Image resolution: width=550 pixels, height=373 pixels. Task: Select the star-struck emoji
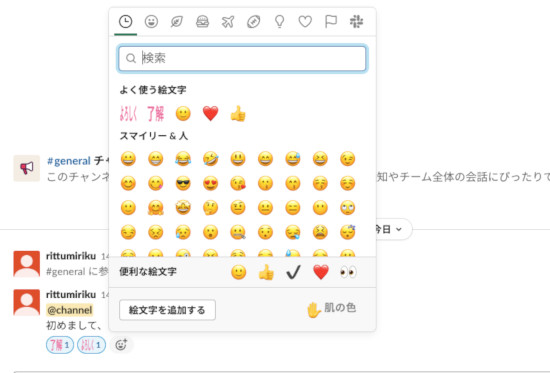point(183,208)
